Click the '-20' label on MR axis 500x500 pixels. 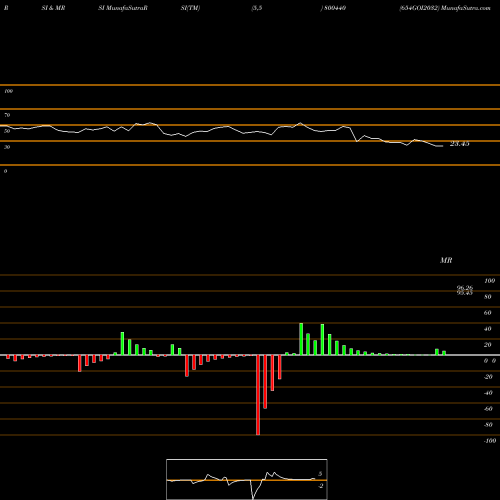click(488, 377)
